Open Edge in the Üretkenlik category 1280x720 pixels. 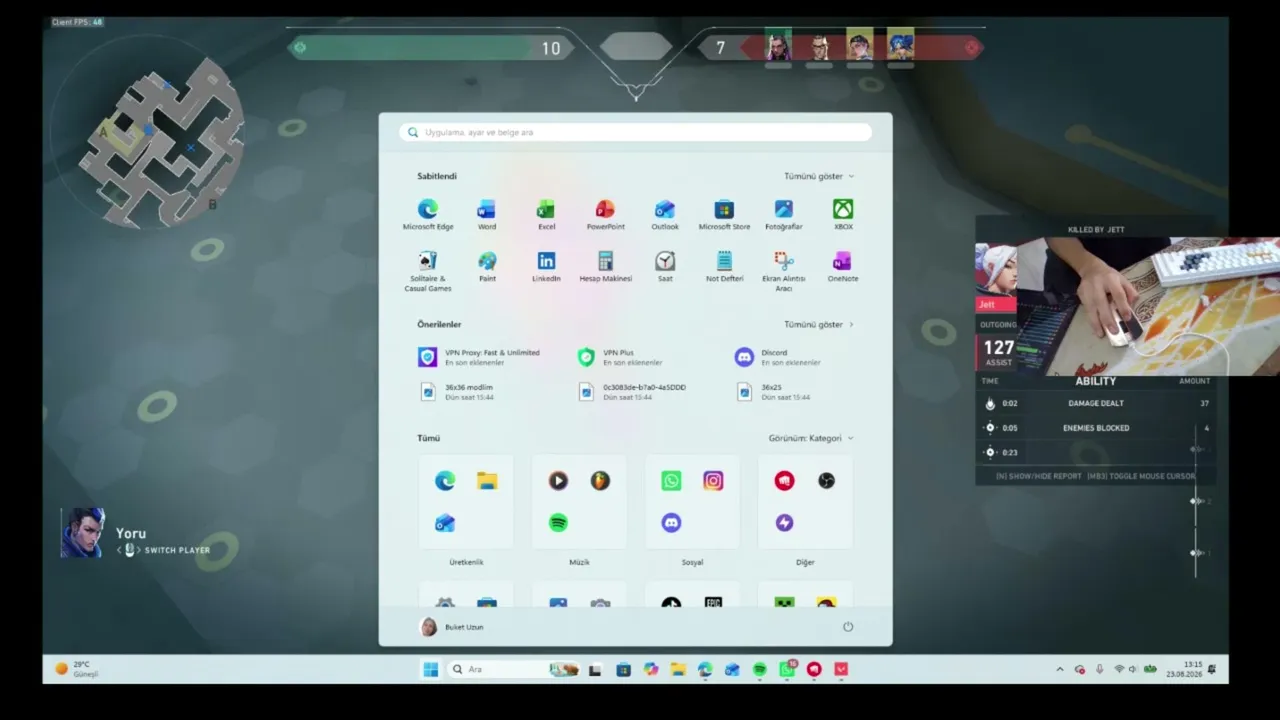(445, 481)
